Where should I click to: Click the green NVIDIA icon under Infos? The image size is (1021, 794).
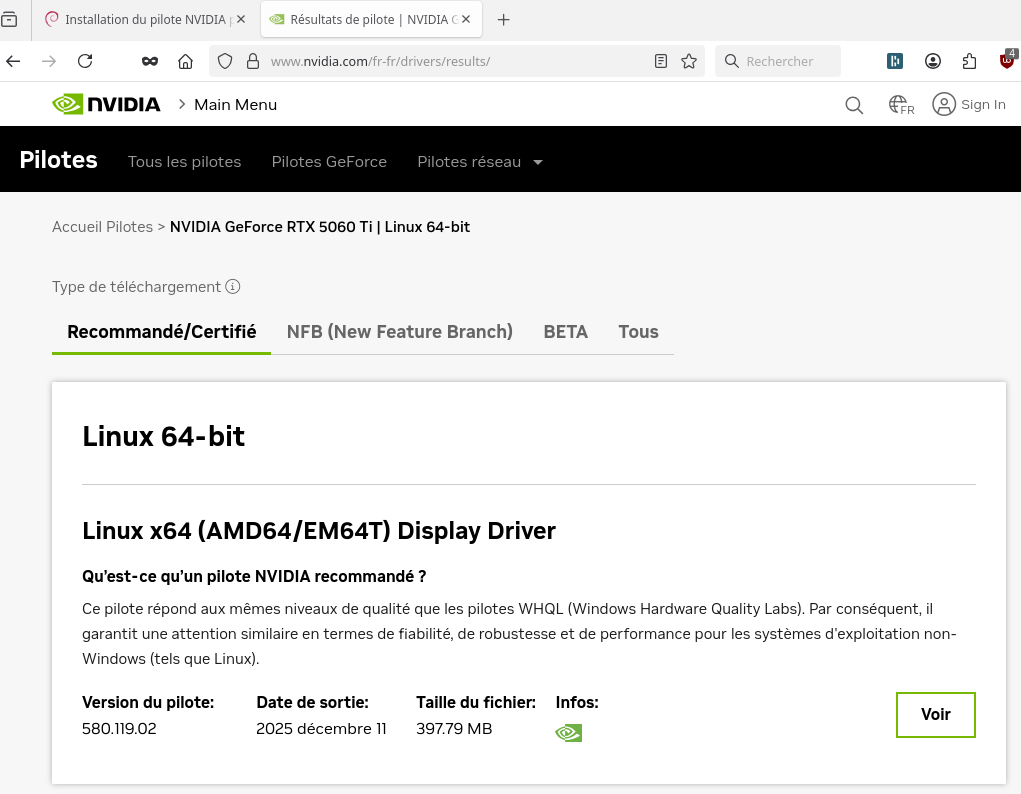coord(568,733)
